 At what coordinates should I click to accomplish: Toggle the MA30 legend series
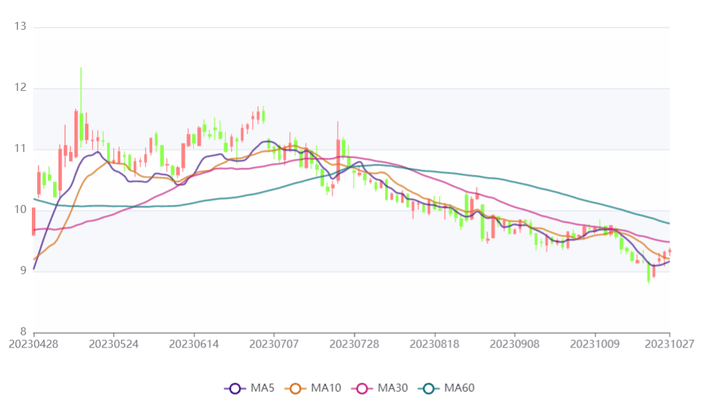tap(380, 388)
